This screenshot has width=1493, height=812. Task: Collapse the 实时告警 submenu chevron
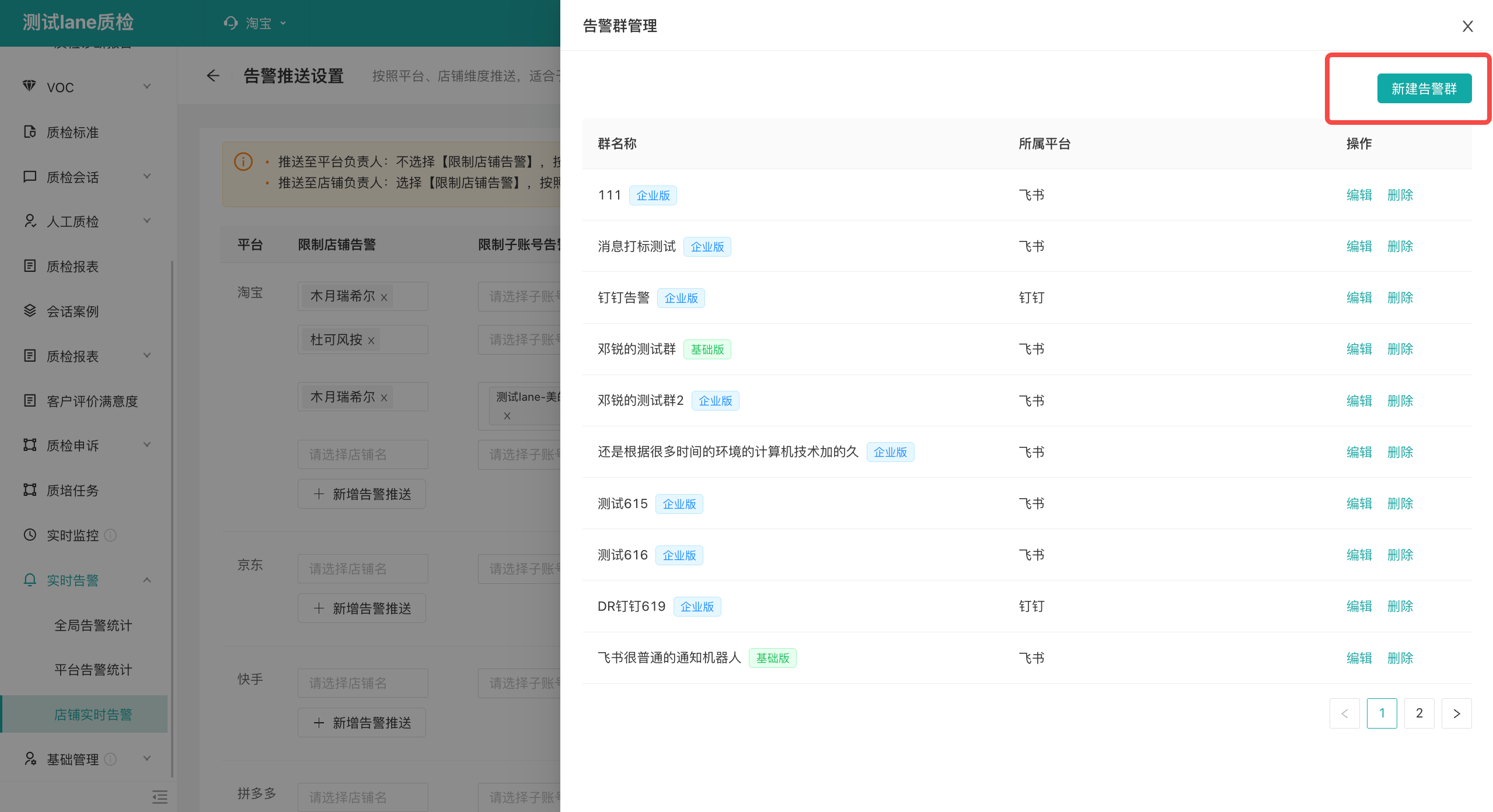tap(147, 580)
